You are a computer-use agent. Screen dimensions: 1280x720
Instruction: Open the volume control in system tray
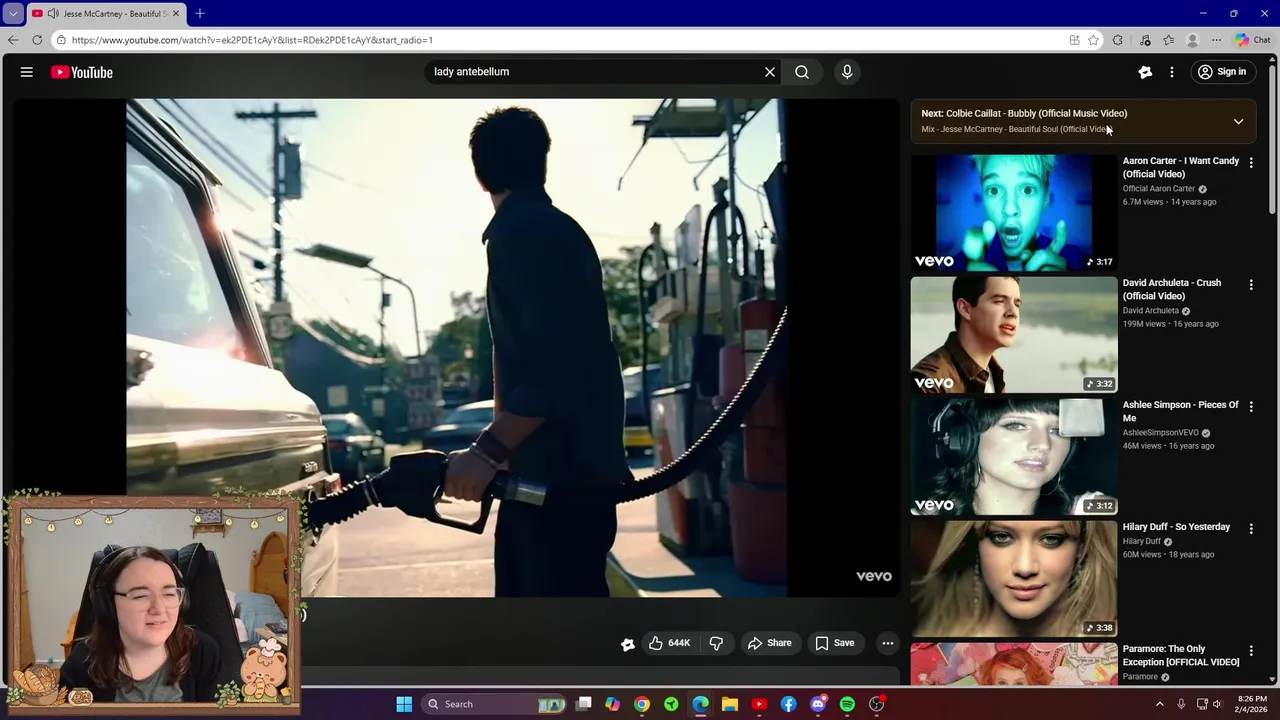point(1217,704)
